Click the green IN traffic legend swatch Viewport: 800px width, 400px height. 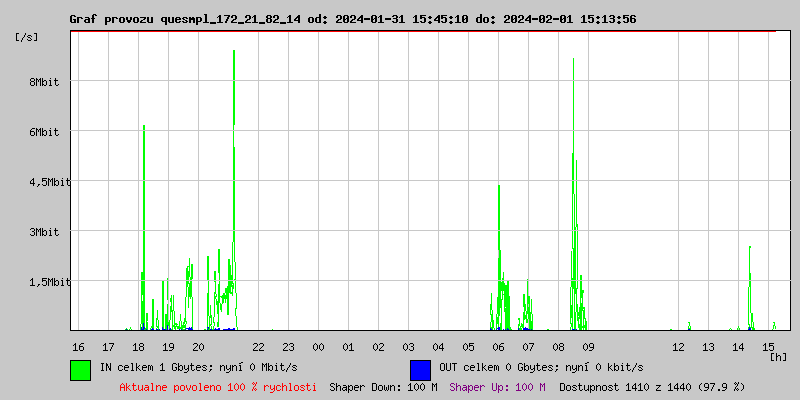tap(80, 369)
